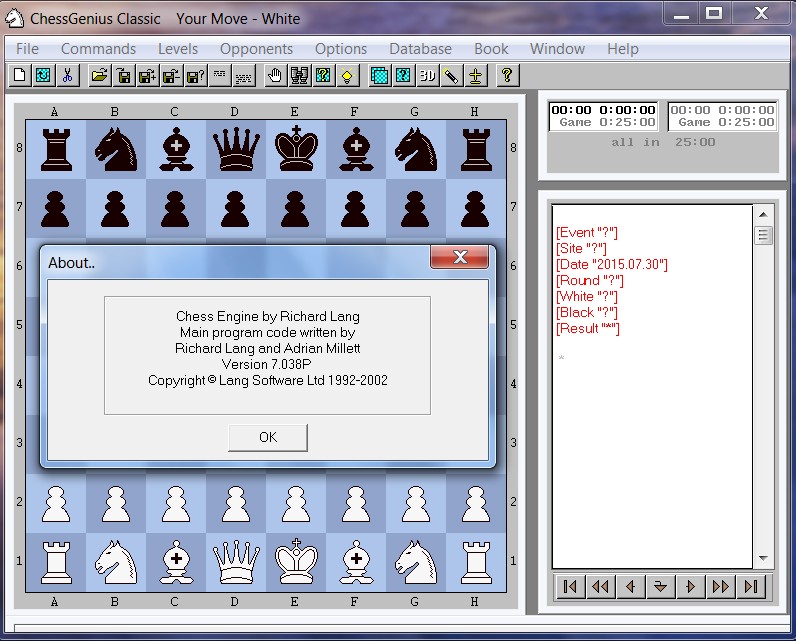Open the Commands menu

pos(98,49)
